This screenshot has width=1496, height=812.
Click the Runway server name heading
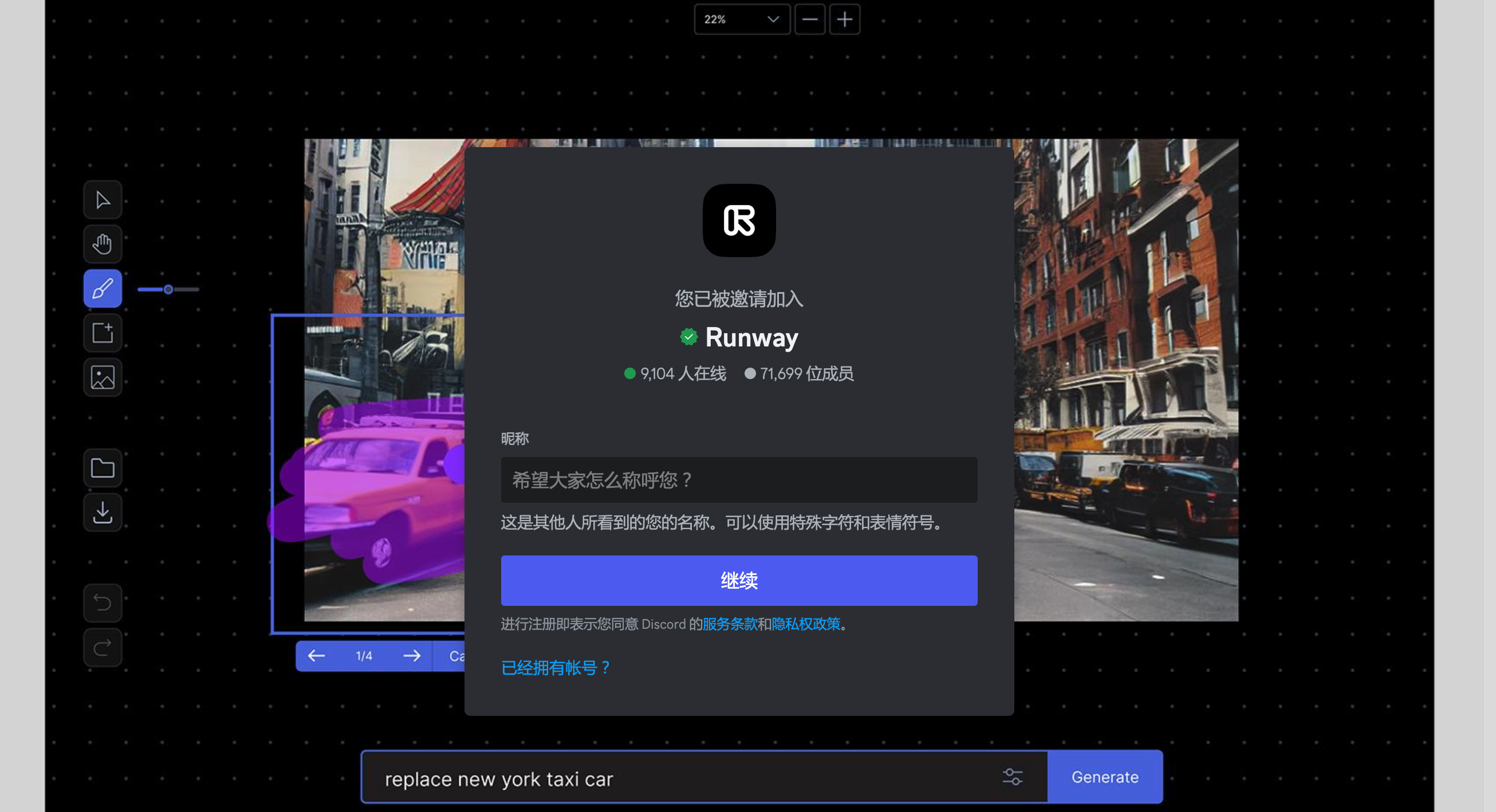(751, 337)
